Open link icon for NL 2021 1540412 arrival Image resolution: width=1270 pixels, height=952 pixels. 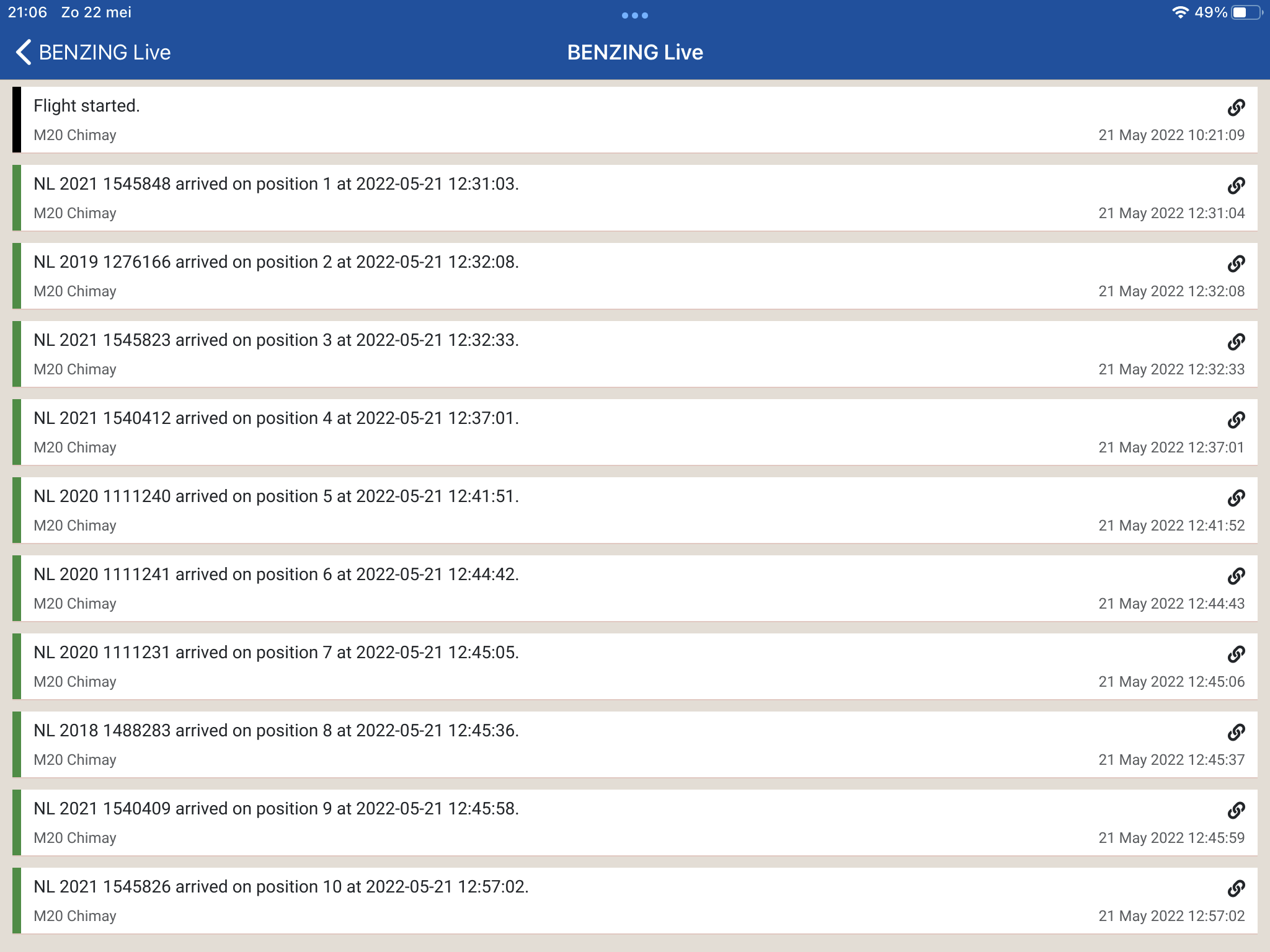(1236, 420)
